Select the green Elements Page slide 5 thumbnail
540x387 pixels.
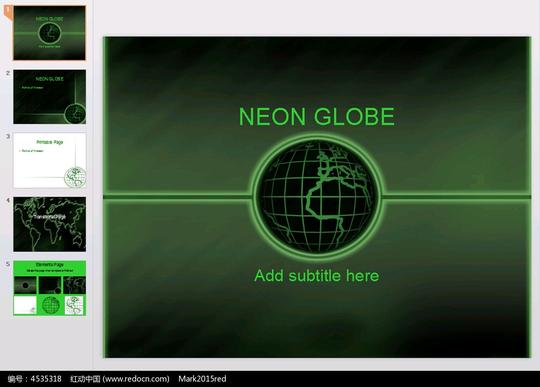[x=50, y=288]
